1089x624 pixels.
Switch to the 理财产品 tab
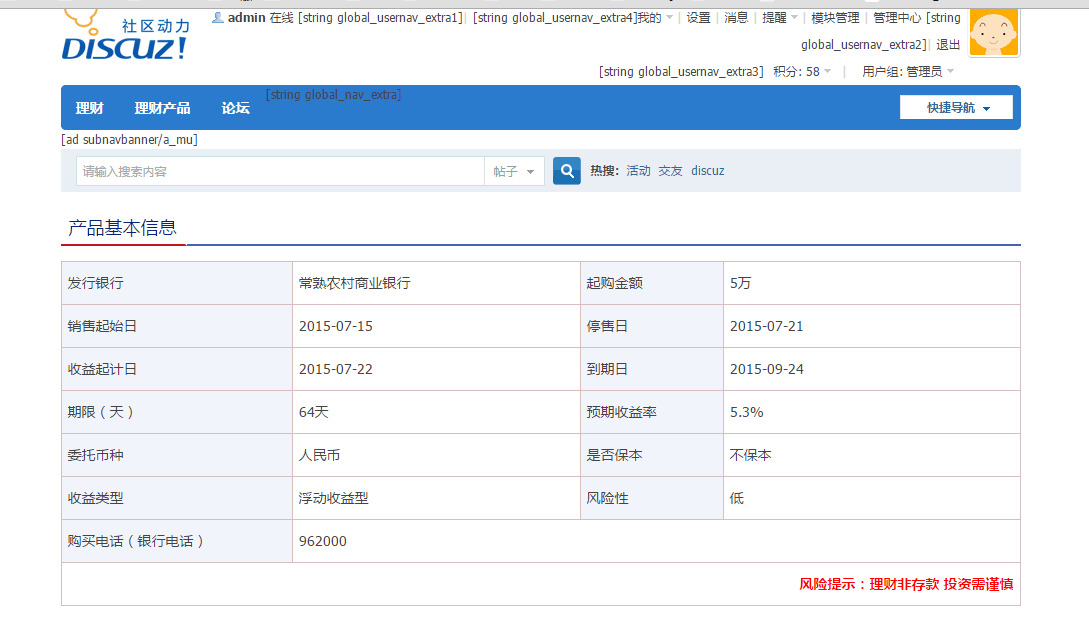tap(161, 107)
